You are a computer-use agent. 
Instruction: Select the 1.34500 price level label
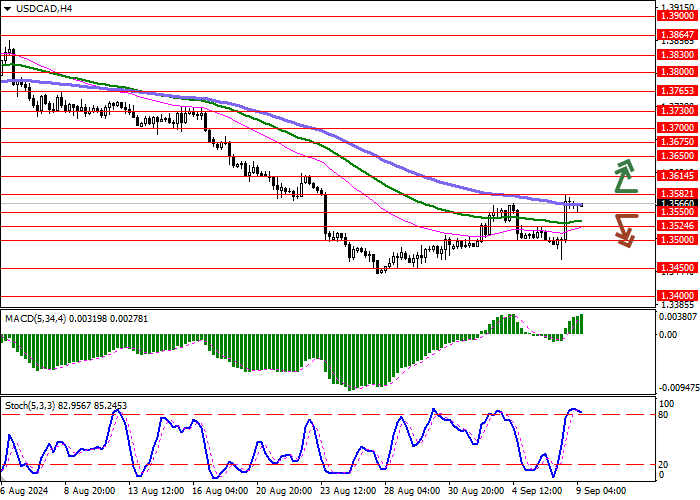click(x=678, y=268)
